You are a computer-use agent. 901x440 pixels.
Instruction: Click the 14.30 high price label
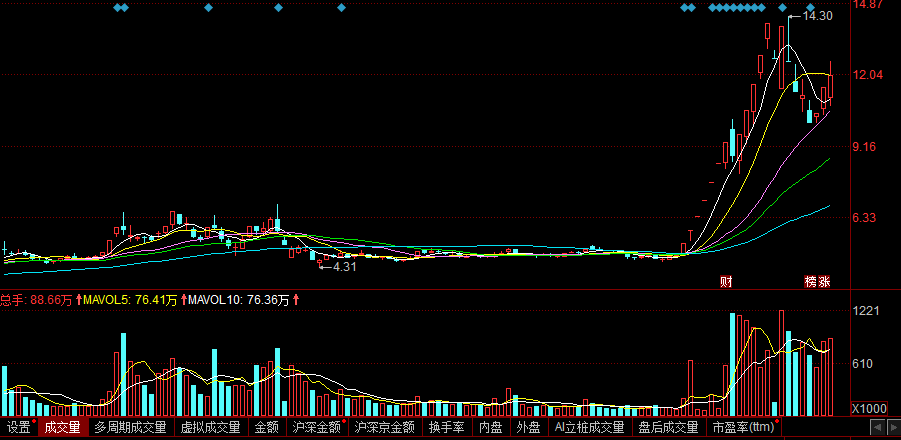tap(817, 16)
